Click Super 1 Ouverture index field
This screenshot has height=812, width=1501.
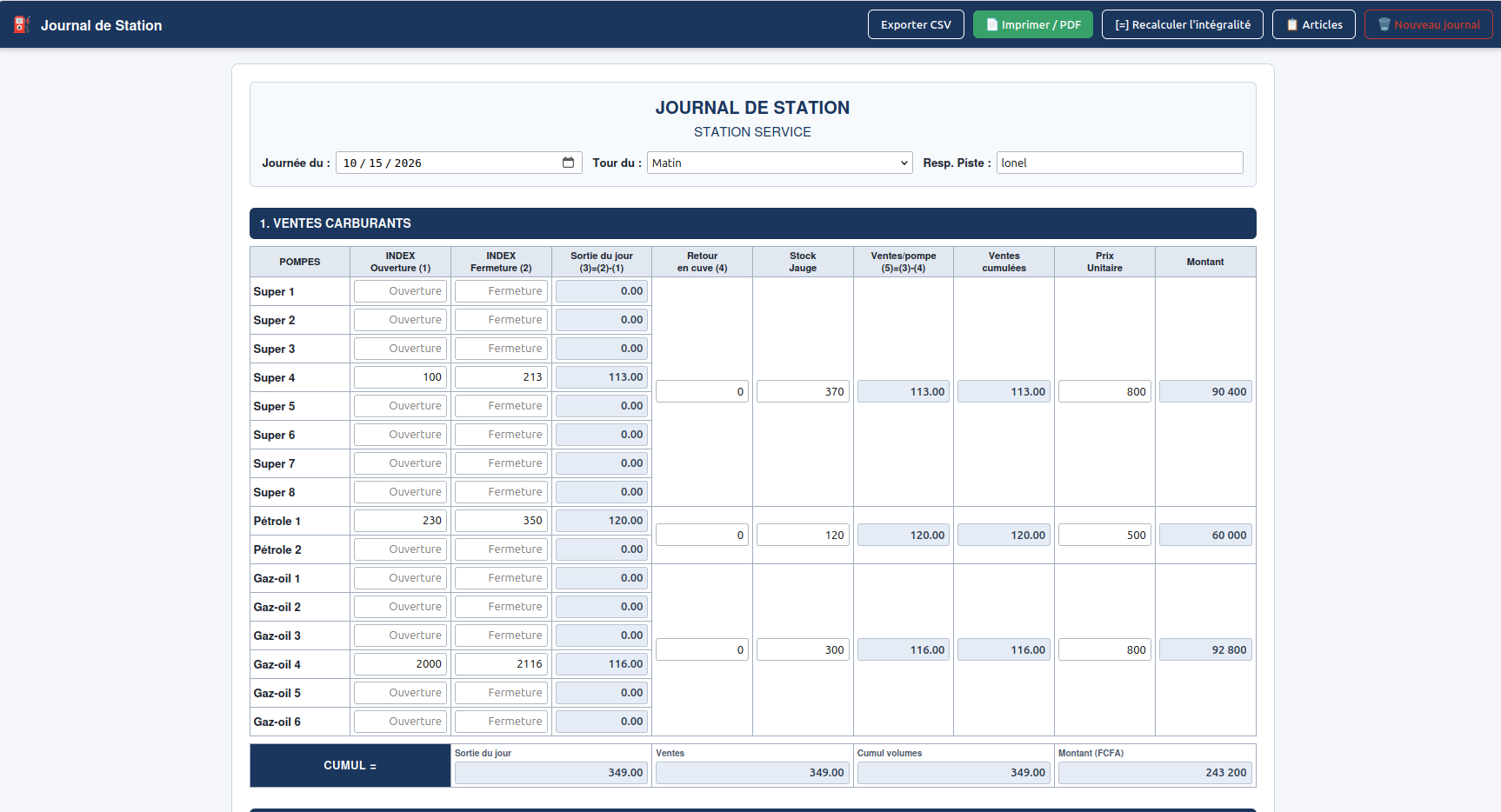tap(400, 291)
